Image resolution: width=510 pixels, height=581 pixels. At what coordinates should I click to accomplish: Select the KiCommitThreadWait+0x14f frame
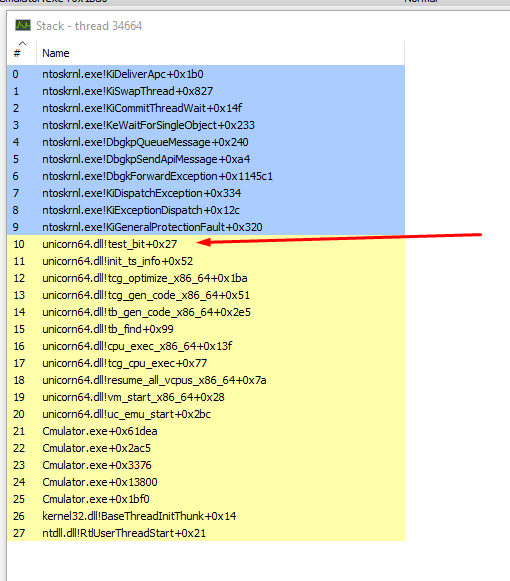tap(206, 108)
